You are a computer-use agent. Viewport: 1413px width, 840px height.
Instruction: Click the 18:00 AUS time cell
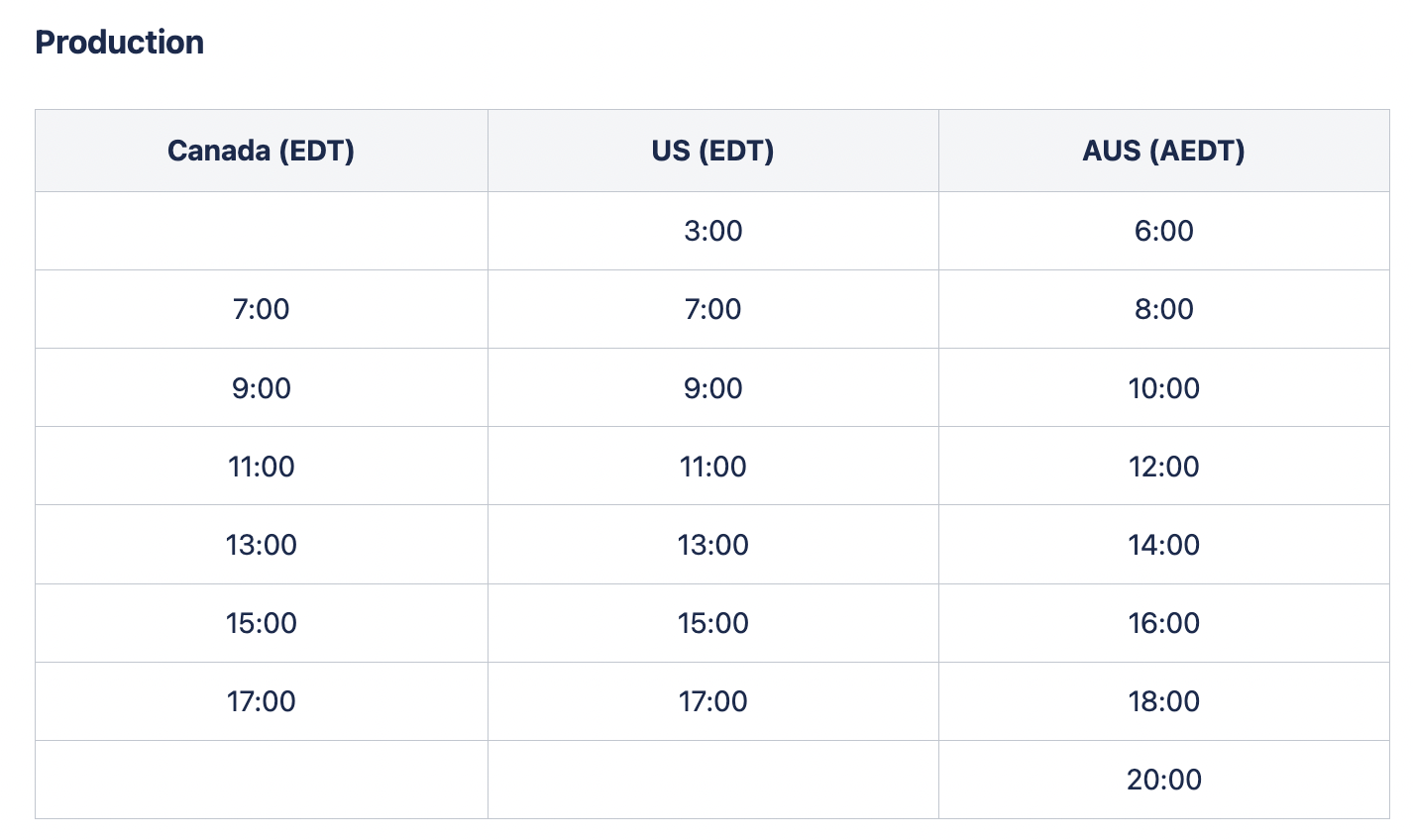click(x=1163, y=701)
